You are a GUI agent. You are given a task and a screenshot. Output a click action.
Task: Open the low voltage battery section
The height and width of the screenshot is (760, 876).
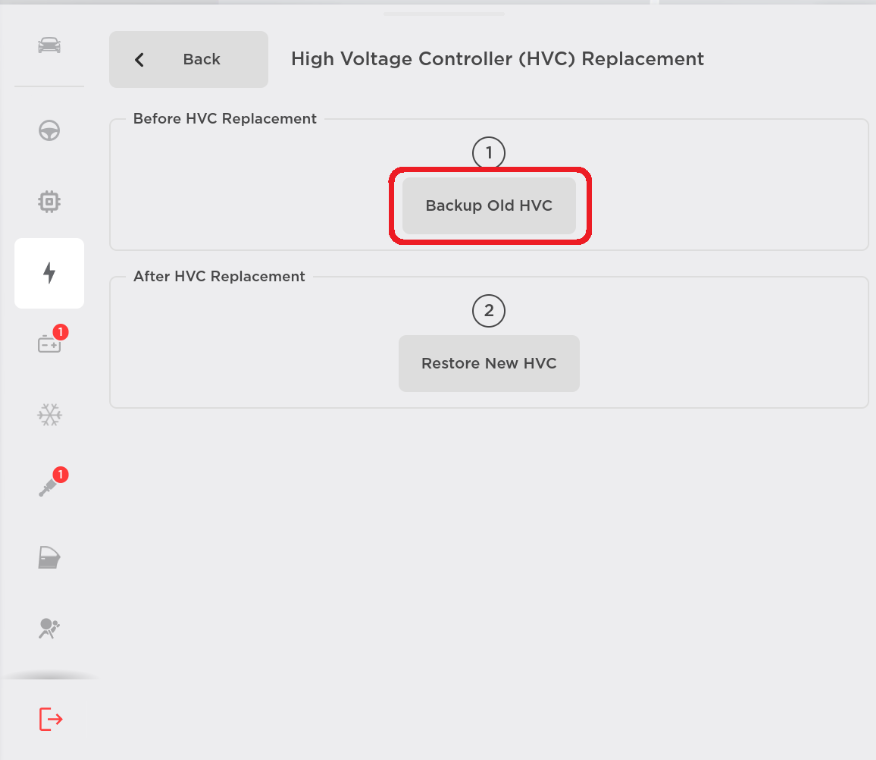(x=48, y=344)
